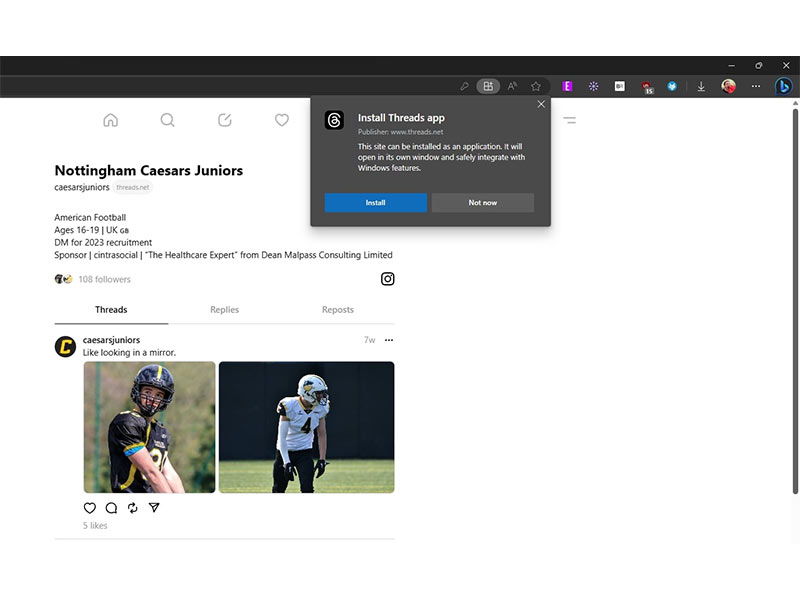Switch to the Replies tab

[224, 310]
